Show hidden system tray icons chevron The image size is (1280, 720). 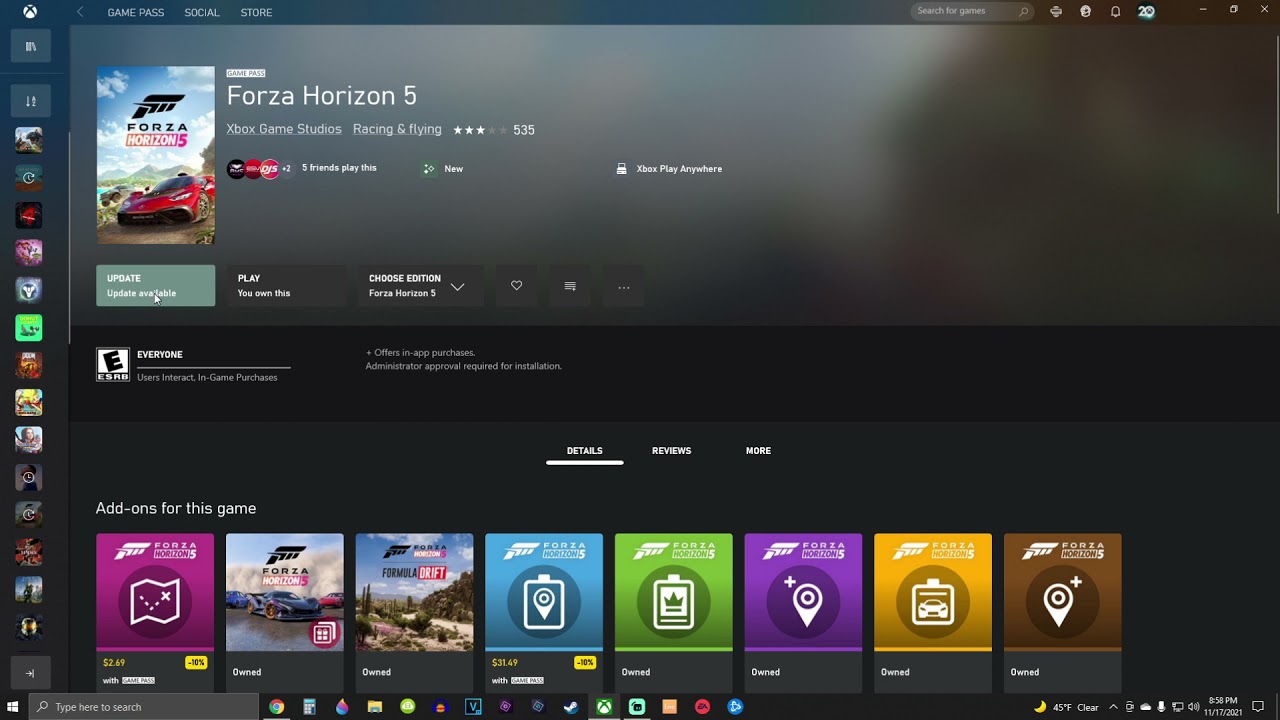tap(1113, 707)
